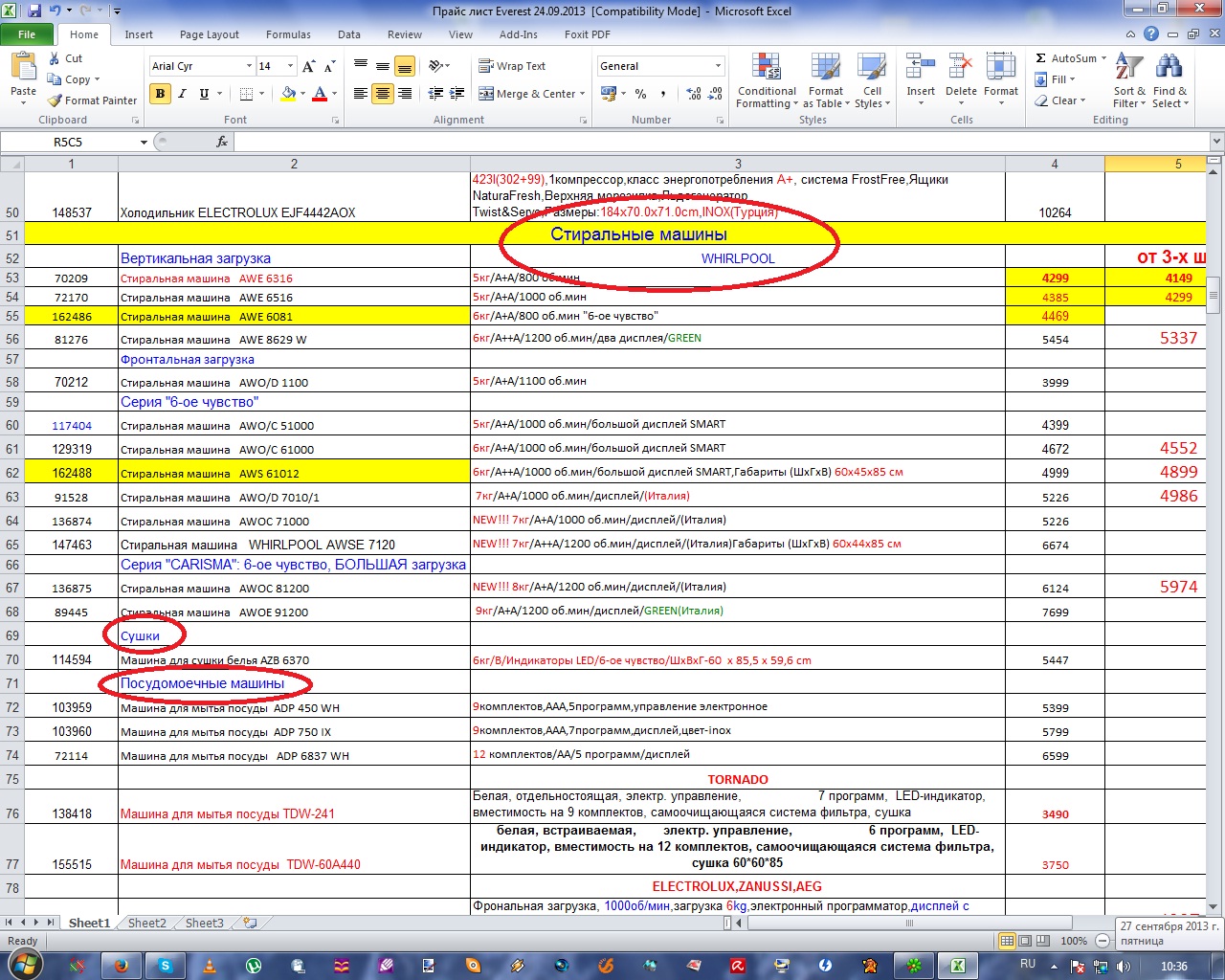Toggle Italic formatting
The height and width of the screenshot is (980, 1225).
click(182, 94)
